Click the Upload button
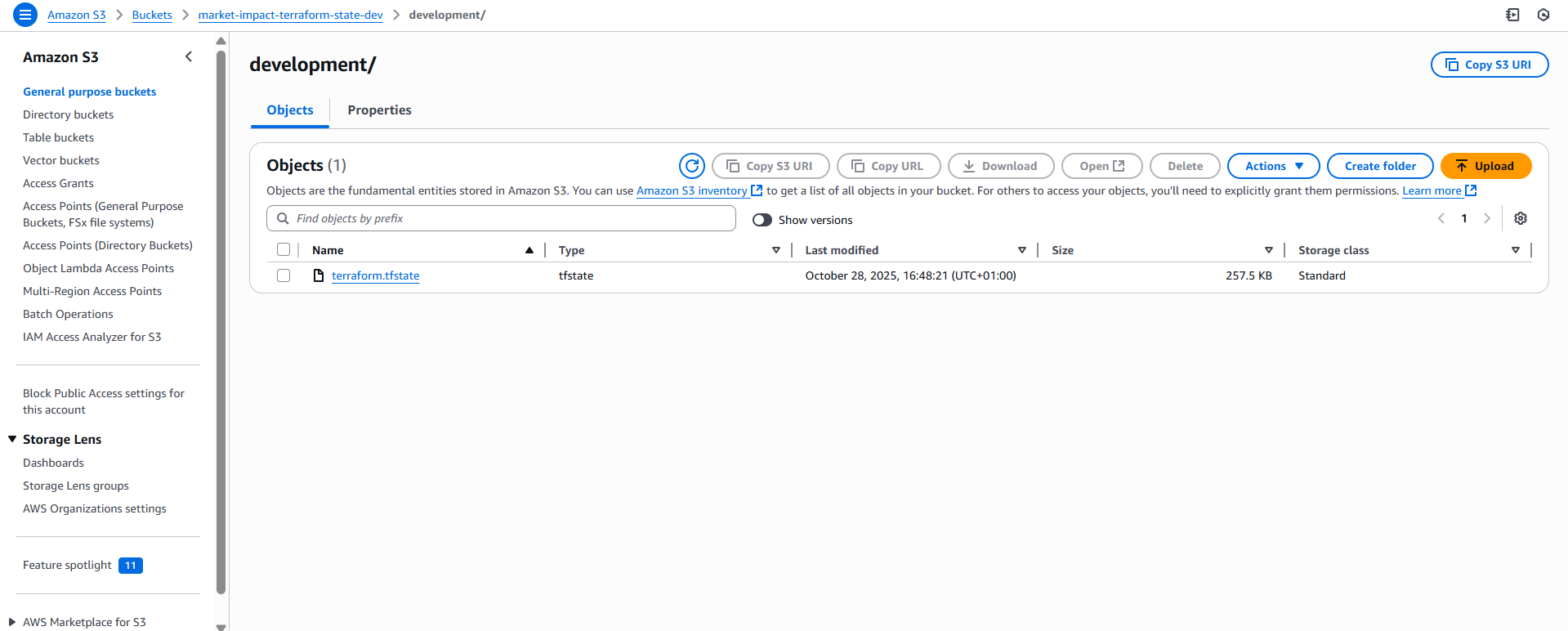This screenshot has height=631, width=1568. 1485,166
